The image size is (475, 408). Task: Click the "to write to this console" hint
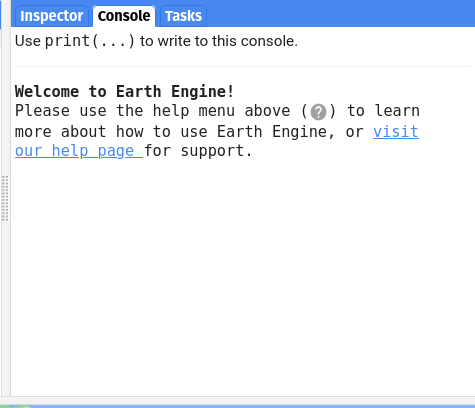coord(219,41)
